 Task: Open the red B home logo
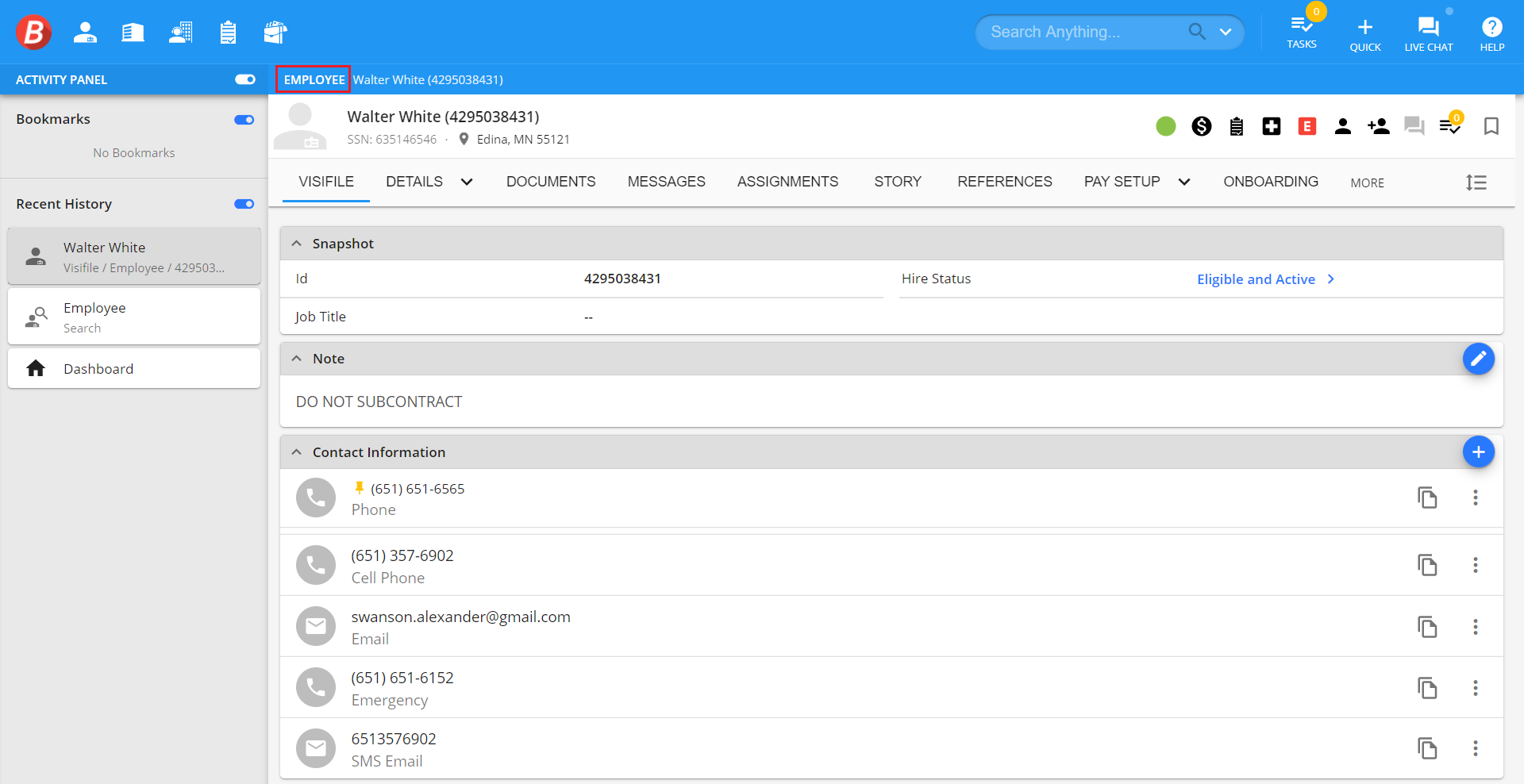[34, 33]
